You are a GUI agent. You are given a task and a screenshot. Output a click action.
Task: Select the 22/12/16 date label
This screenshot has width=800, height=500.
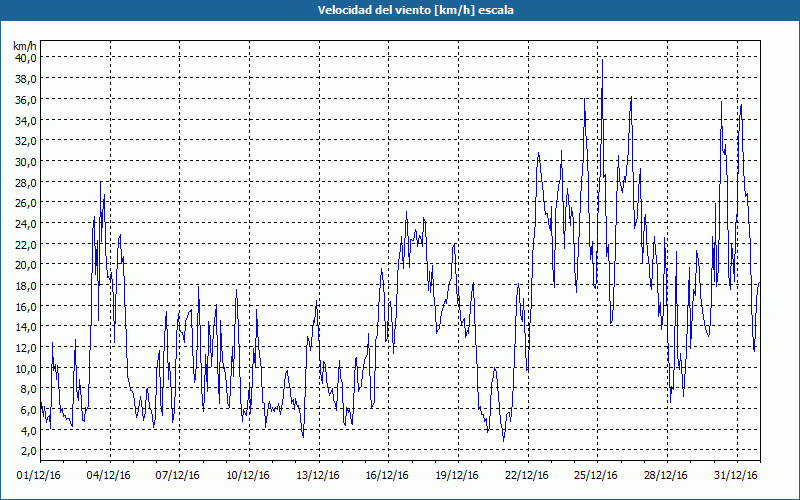(527, 475)
